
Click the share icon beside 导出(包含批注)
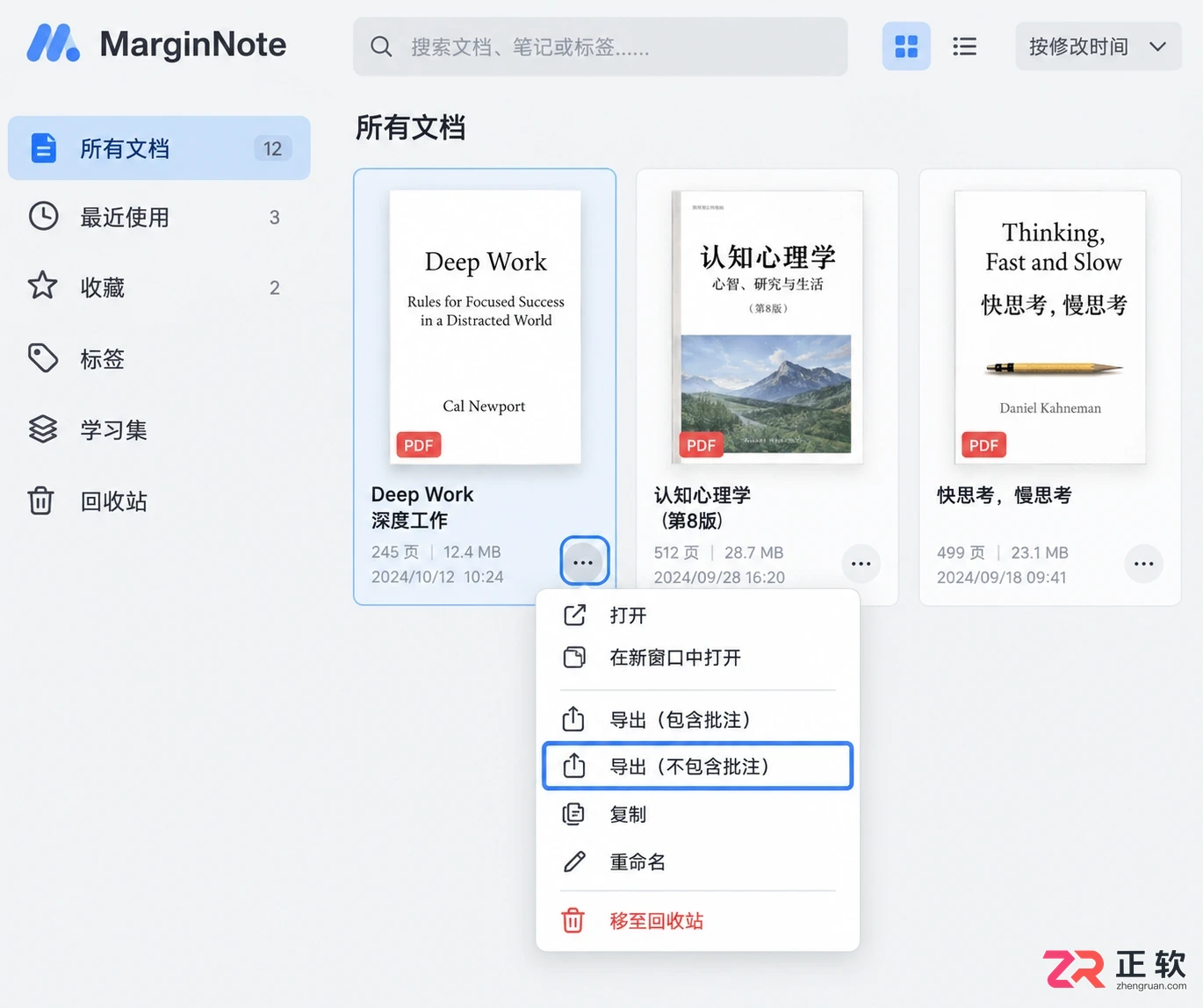573,719
